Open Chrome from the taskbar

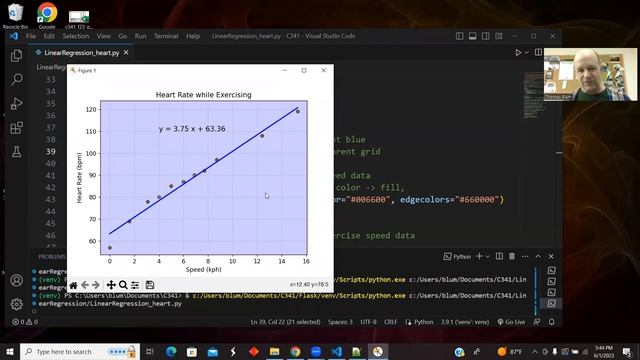click(x=295, y=351)
